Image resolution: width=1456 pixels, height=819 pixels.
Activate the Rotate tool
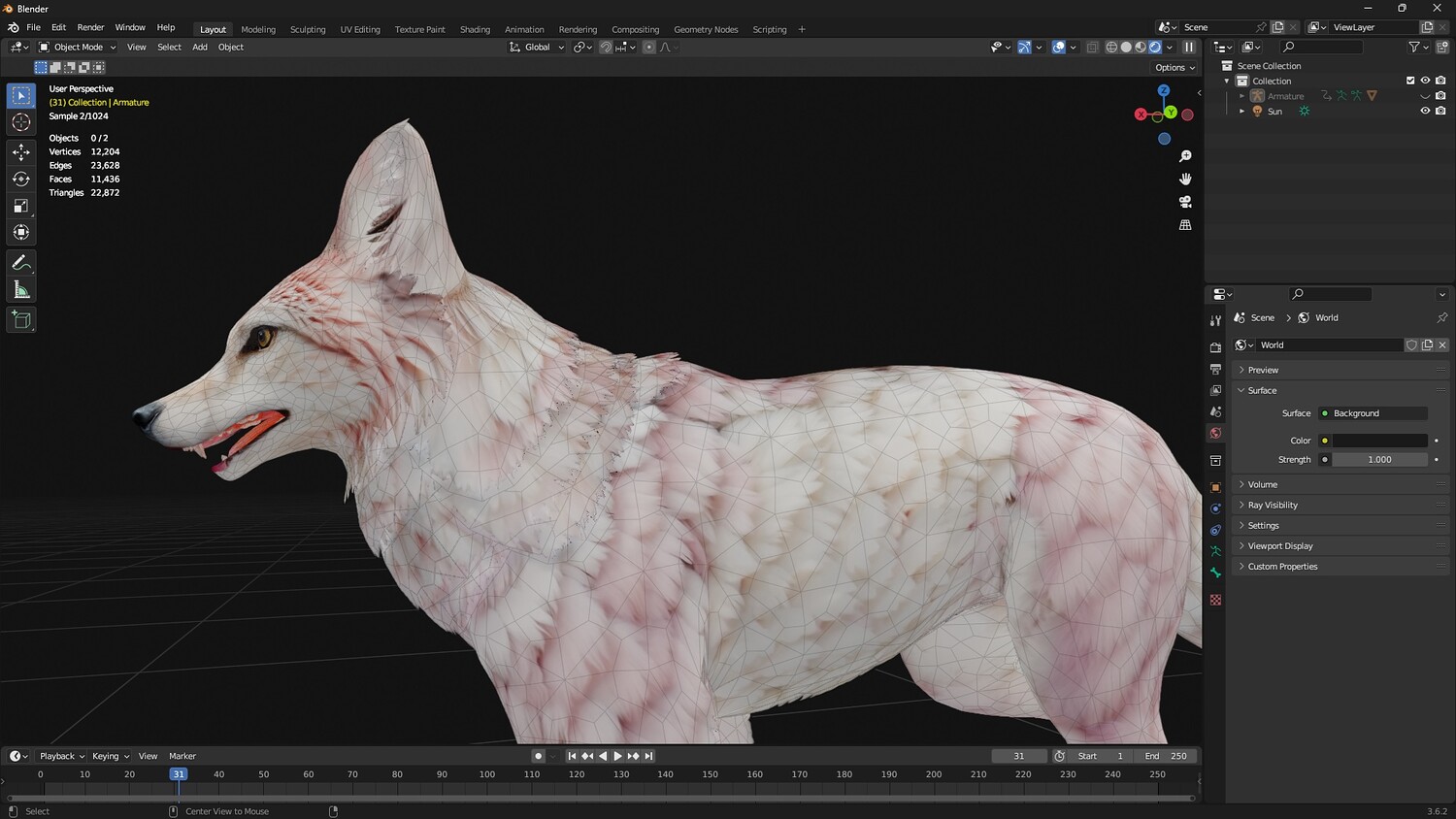[x=21, y=179]
